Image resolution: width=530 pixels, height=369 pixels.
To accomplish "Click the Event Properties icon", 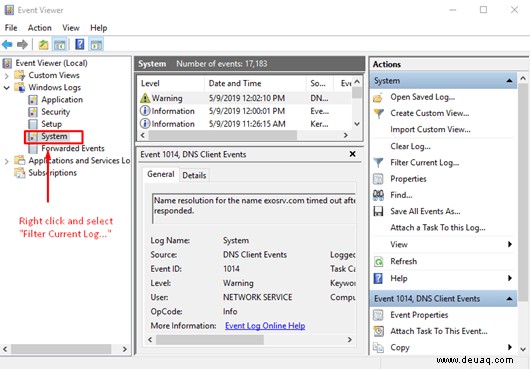I will coord(378,315).
